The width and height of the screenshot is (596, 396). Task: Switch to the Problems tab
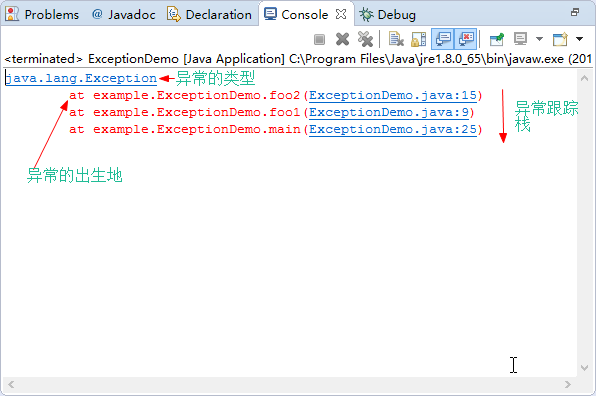pos(42,14)
